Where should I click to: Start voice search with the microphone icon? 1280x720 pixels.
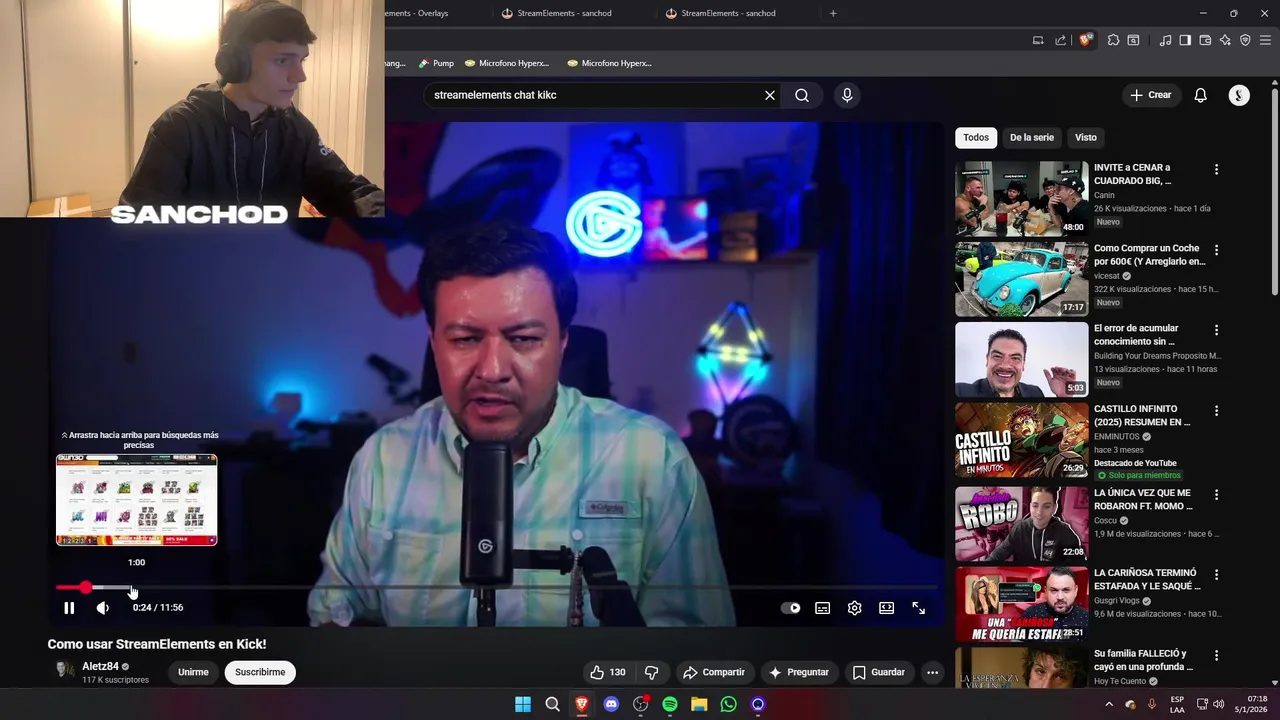(847, 95)
